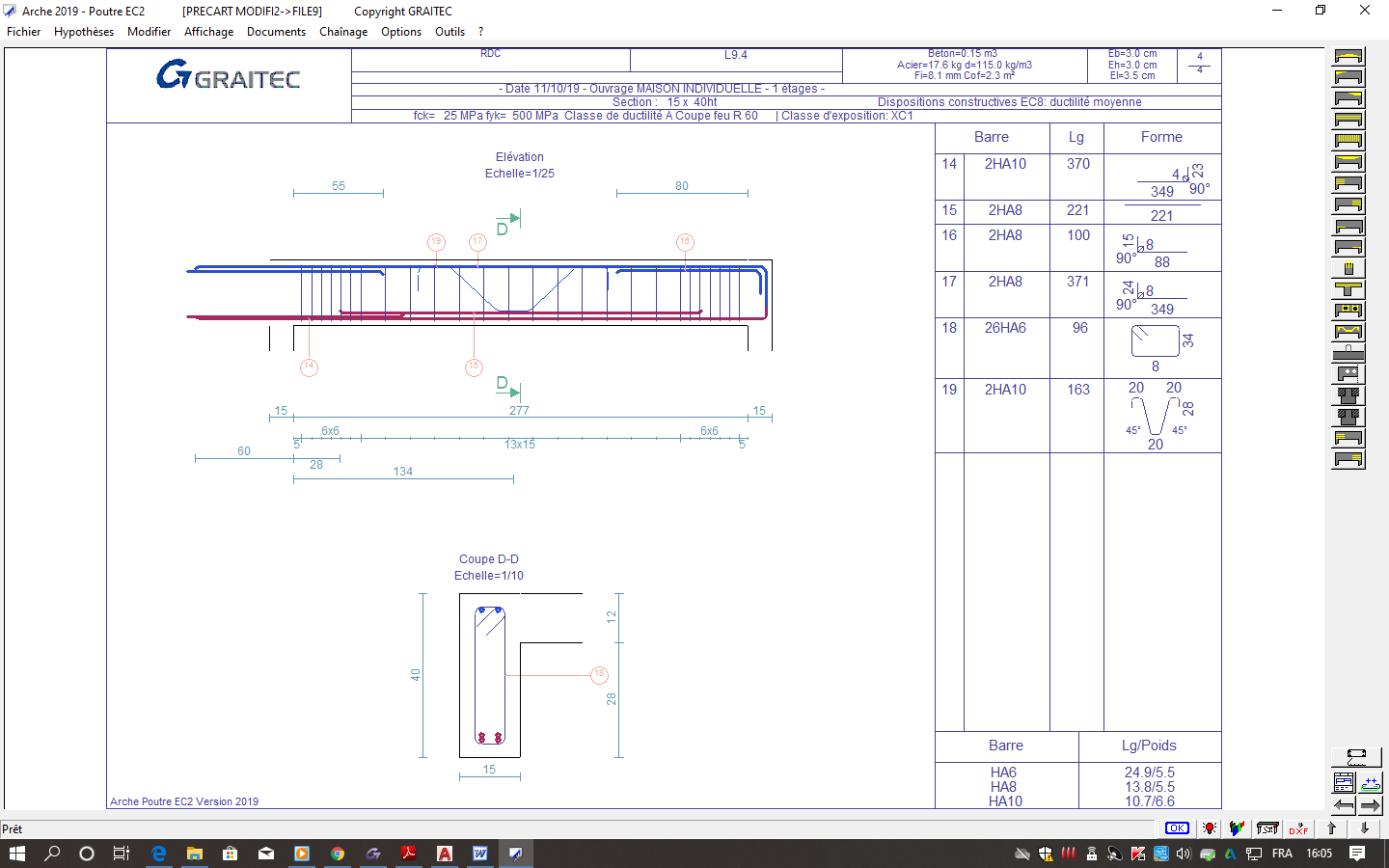Open the plotter print icon
Screen dimensions: 1389x868
click(1267, 828)
